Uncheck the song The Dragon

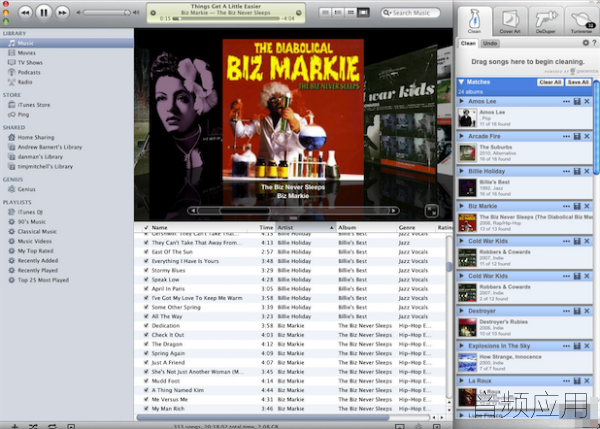coord(146,344)
